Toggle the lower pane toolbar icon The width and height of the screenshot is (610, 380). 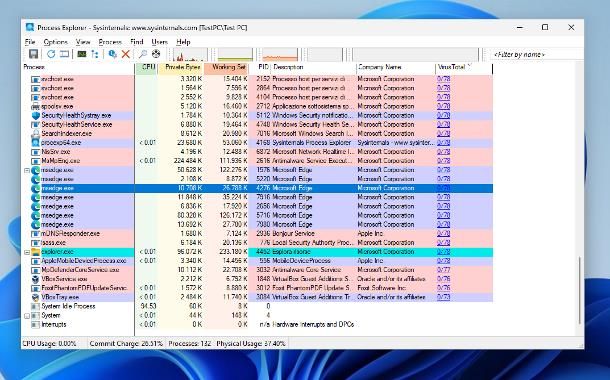pos(64,54)
